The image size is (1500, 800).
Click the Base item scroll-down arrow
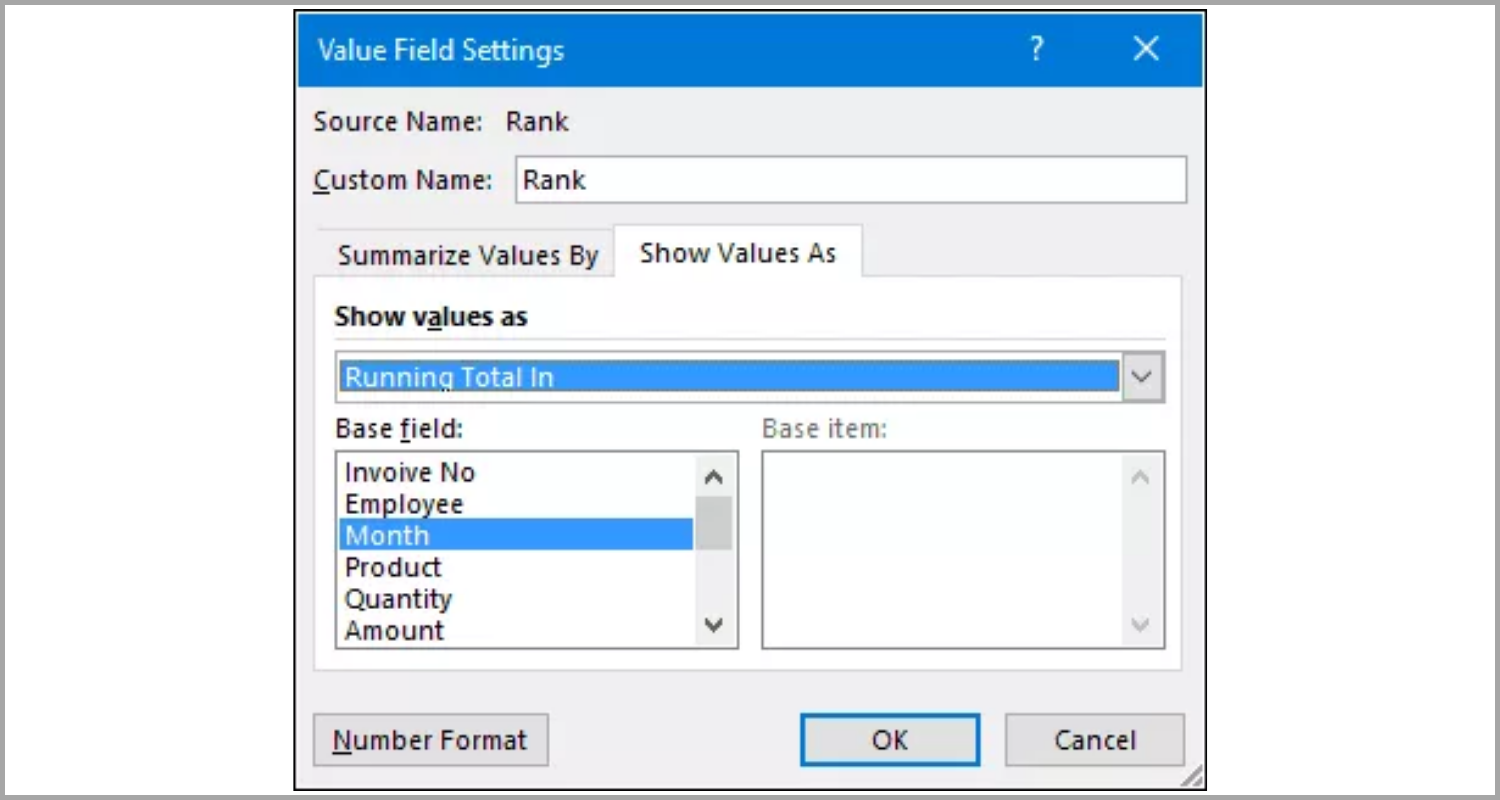[x=1140, y=622]
